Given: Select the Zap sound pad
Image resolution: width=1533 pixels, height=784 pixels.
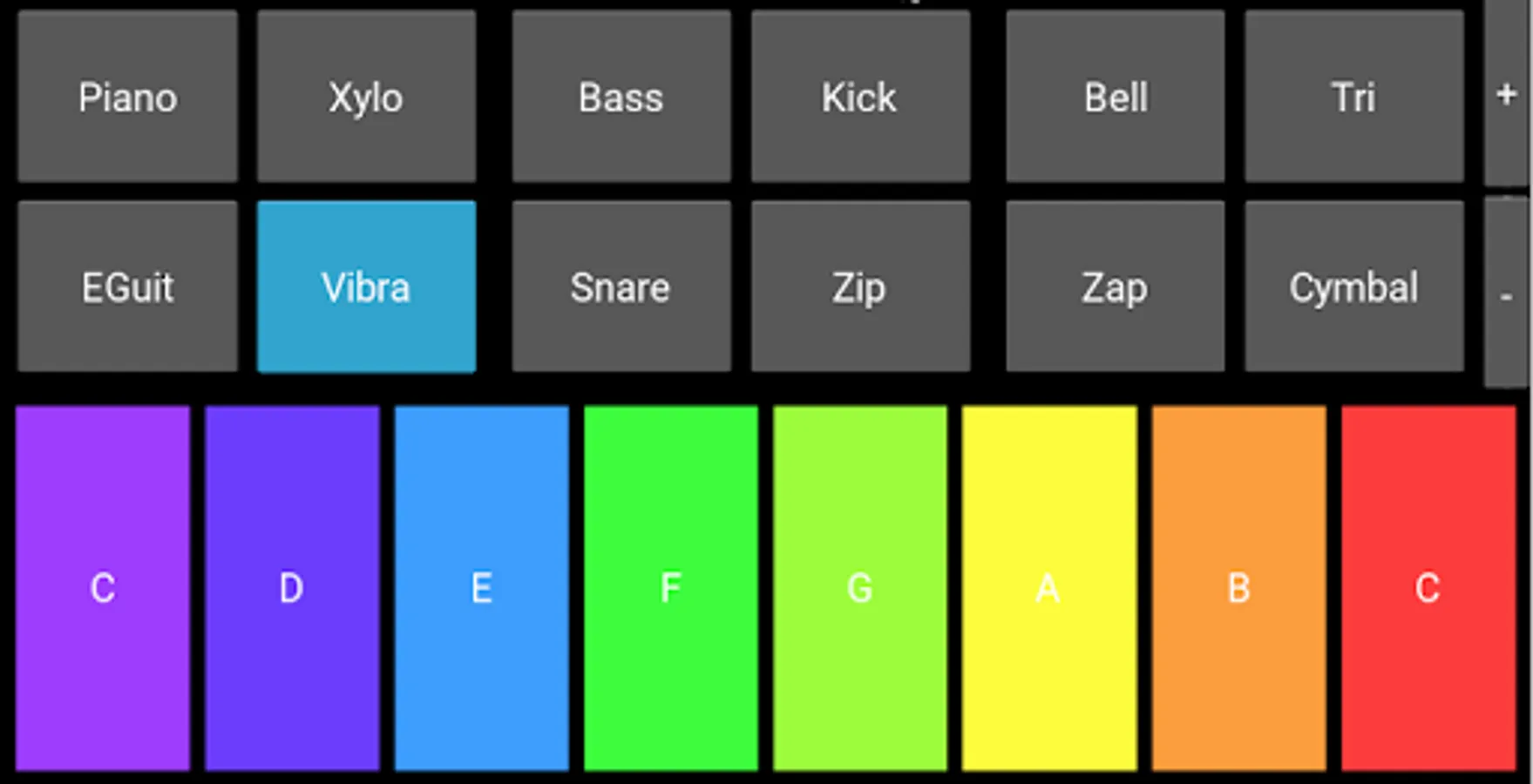Looking at the screenshot, I should pos(1115,287).
